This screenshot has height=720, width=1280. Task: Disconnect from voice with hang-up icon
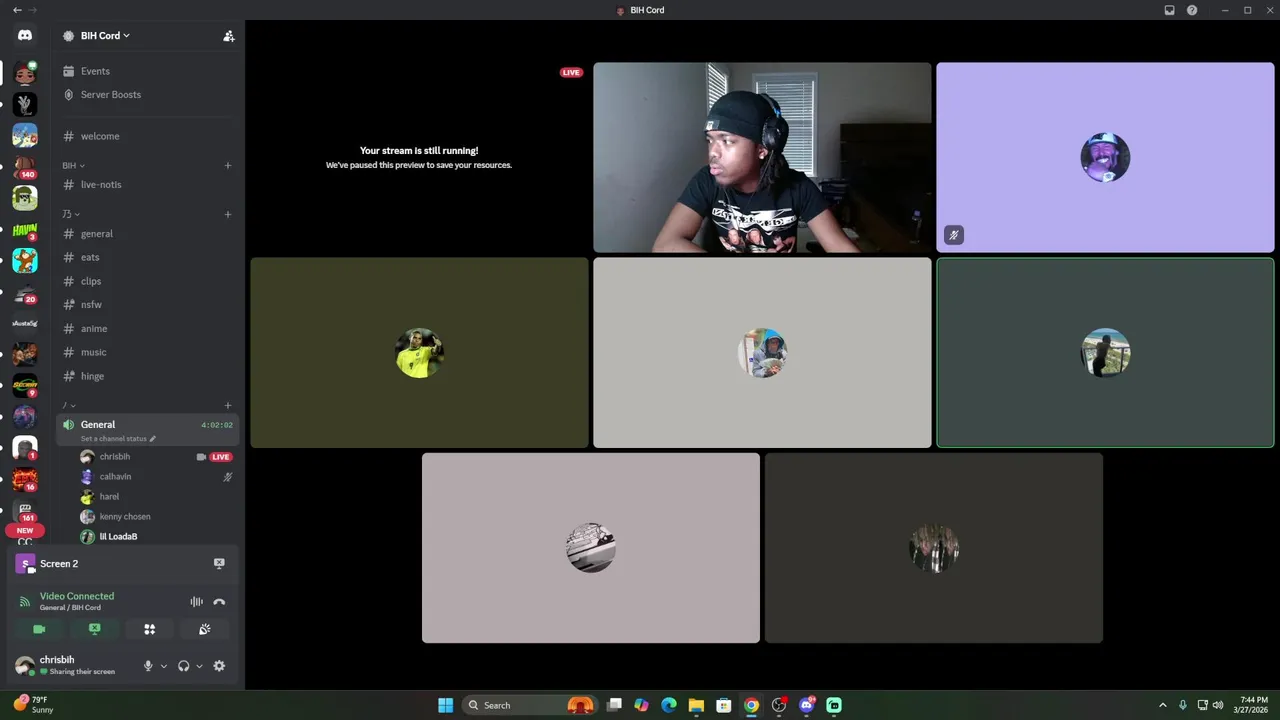tap(219, 602)
